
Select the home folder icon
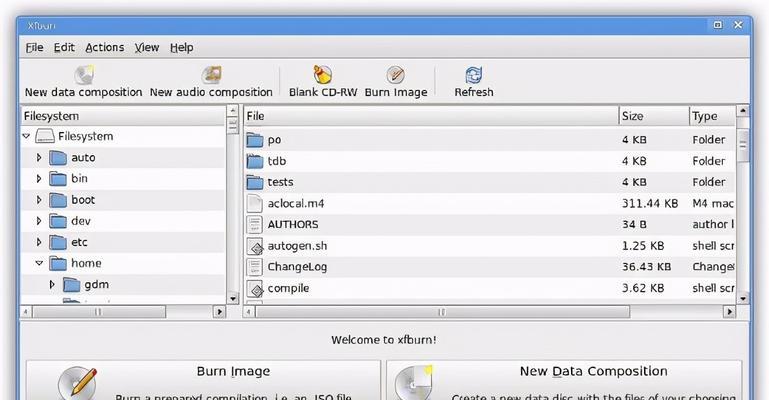[x=58, y=264]
